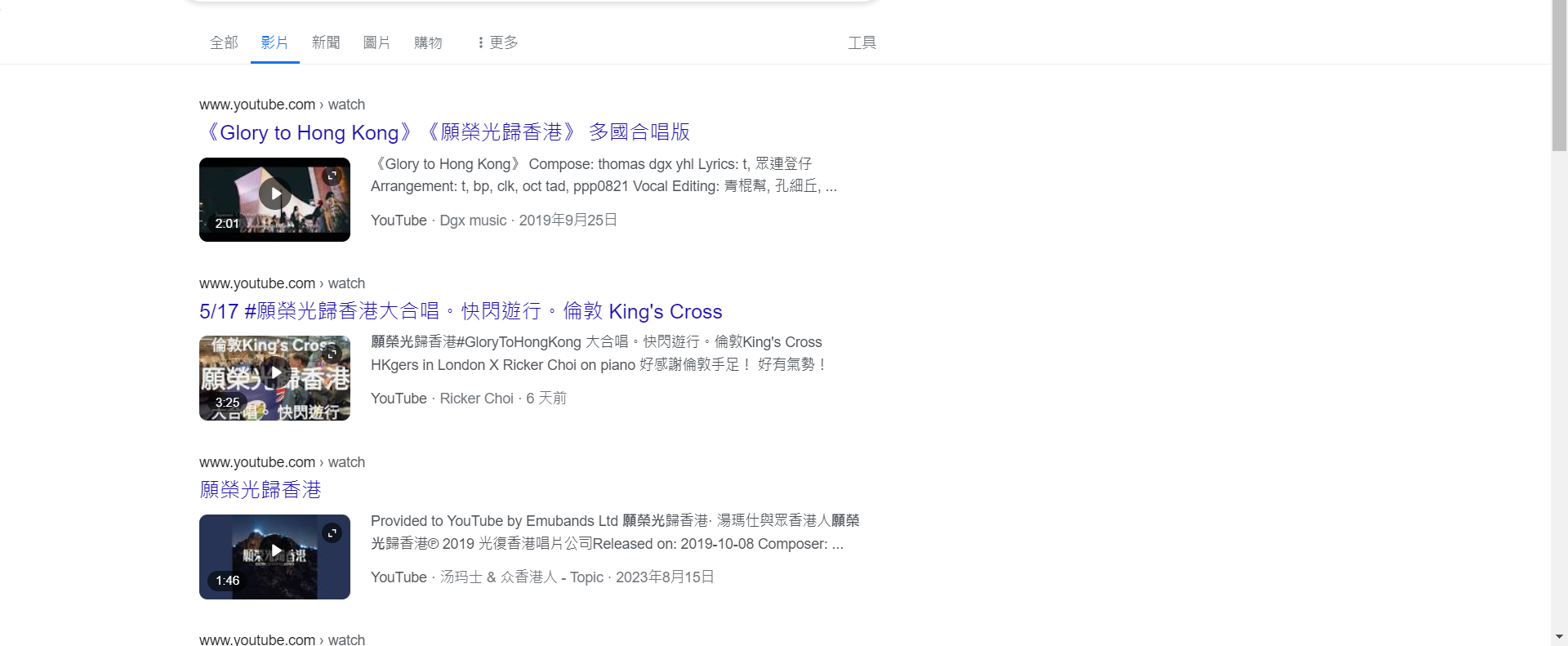Open the 圖片 tab
The image size is (1568, 646).
tap(376, 42)
